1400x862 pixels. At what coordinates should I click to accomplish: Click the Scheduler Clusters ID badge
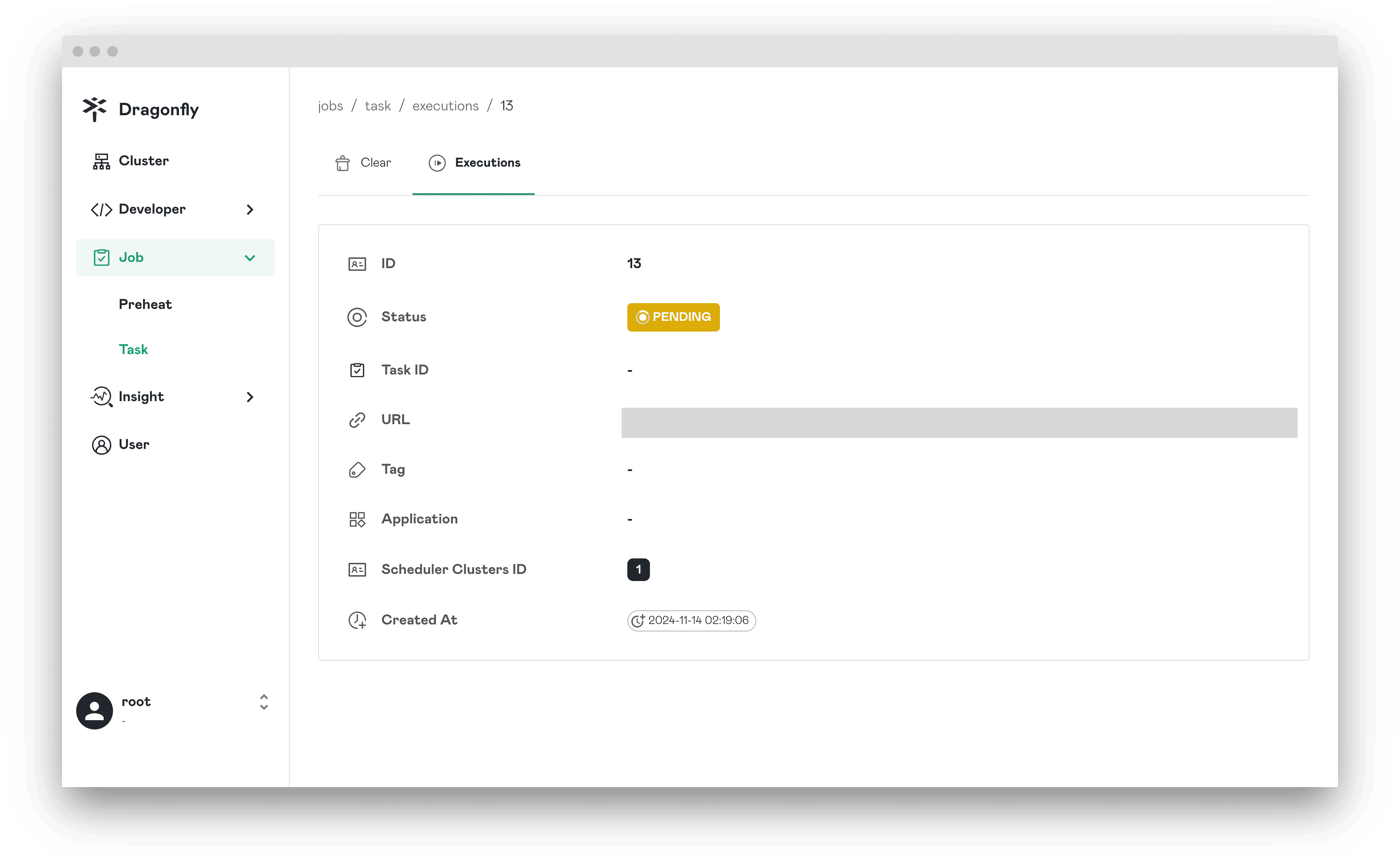[x=637, y=569]
